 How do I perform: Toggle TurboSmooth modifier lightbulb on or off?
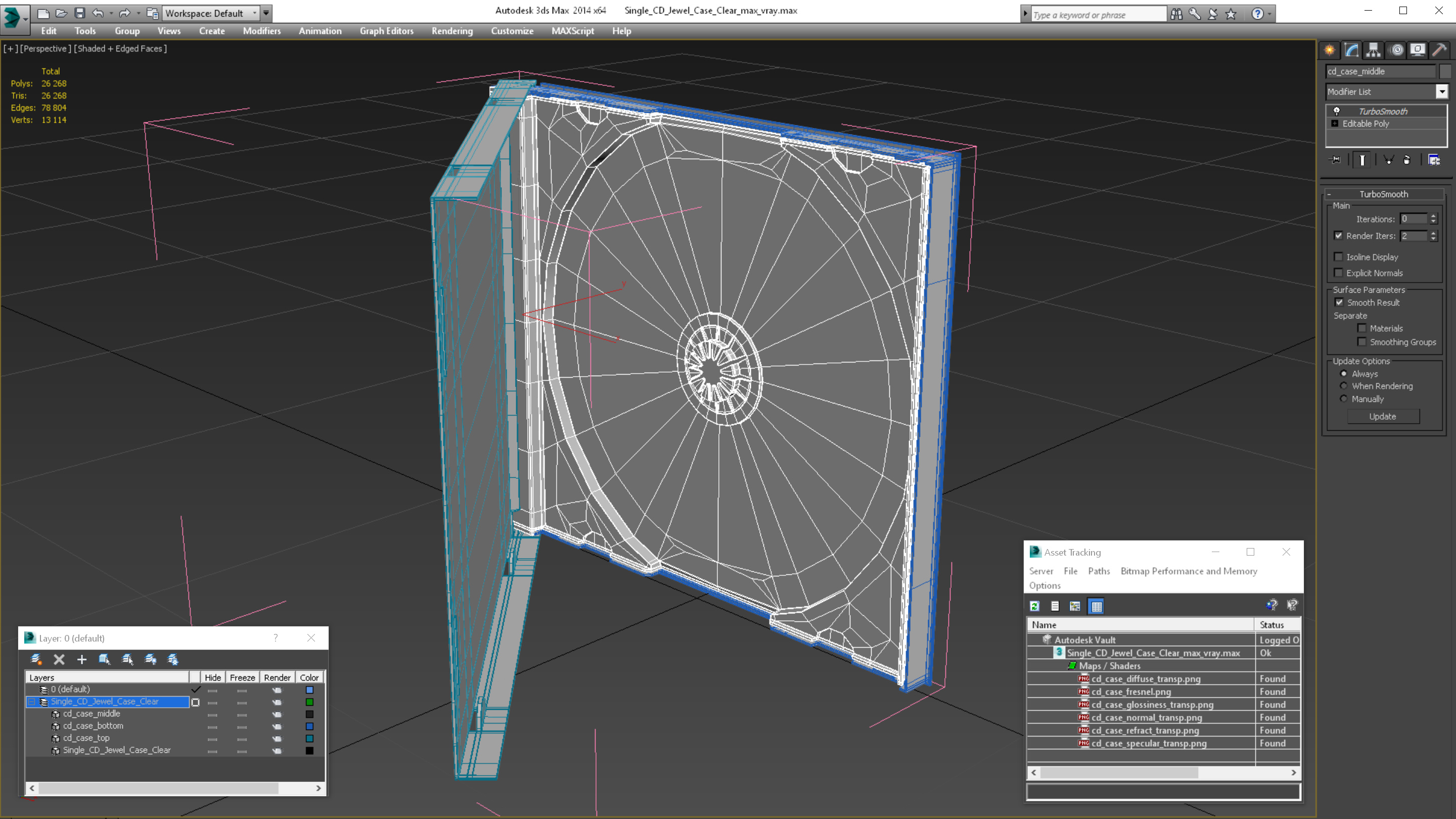pos(1336,111)
